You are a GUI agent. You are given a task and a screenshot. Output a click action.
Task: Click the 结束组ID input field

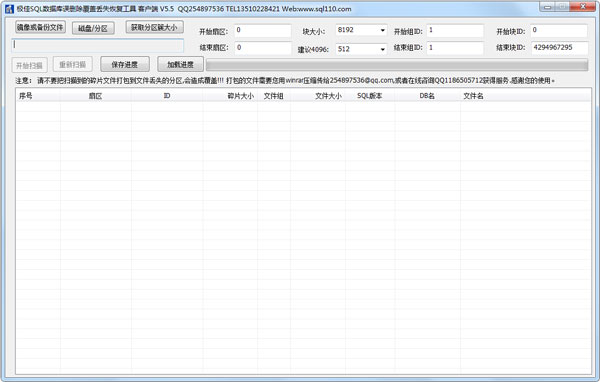pyautogui.click(x=455, y=48)
